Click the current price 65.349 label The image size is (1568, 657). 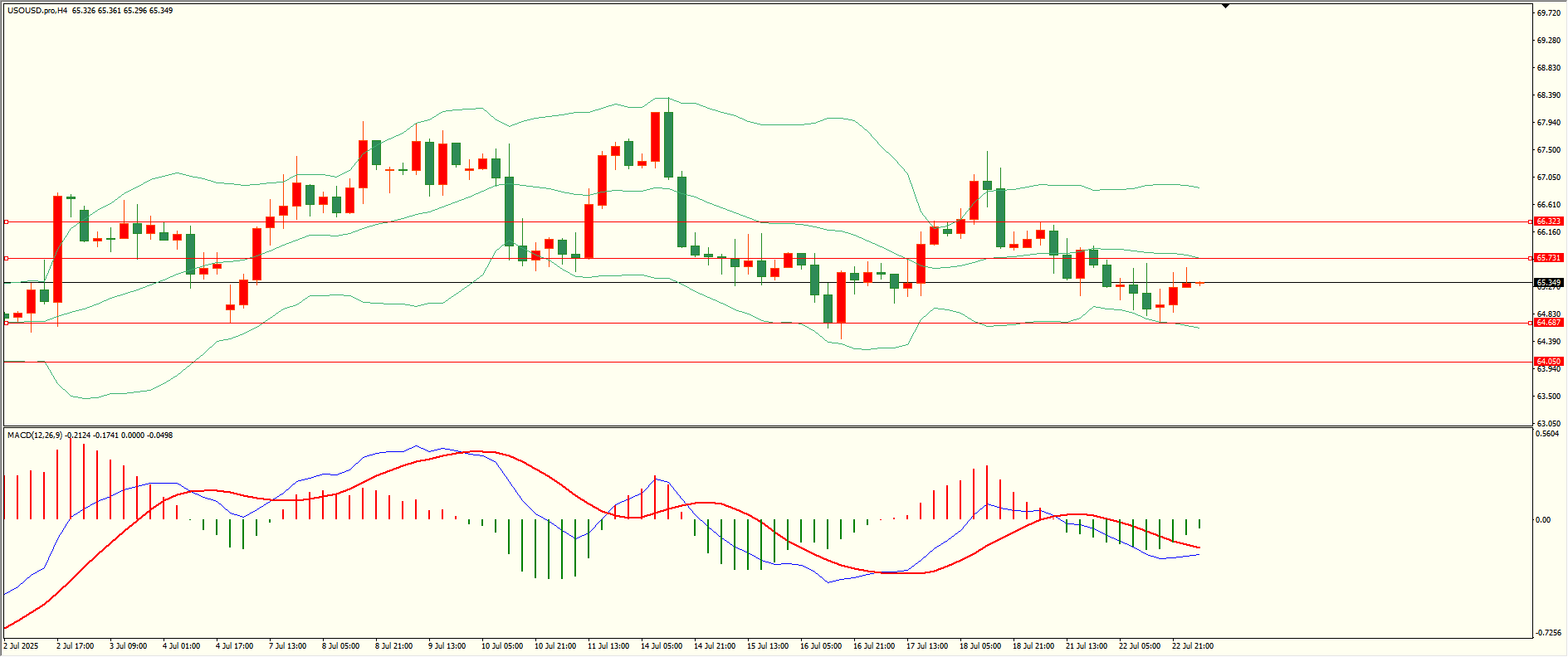click(x=1549, y=283)
